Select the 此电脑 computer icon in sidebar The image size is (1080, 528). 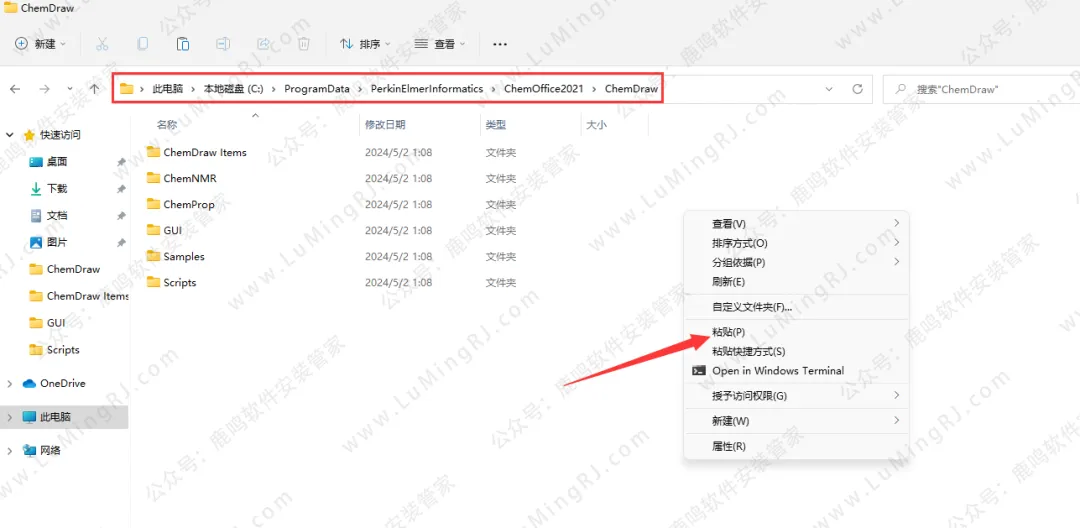point(29,417)
